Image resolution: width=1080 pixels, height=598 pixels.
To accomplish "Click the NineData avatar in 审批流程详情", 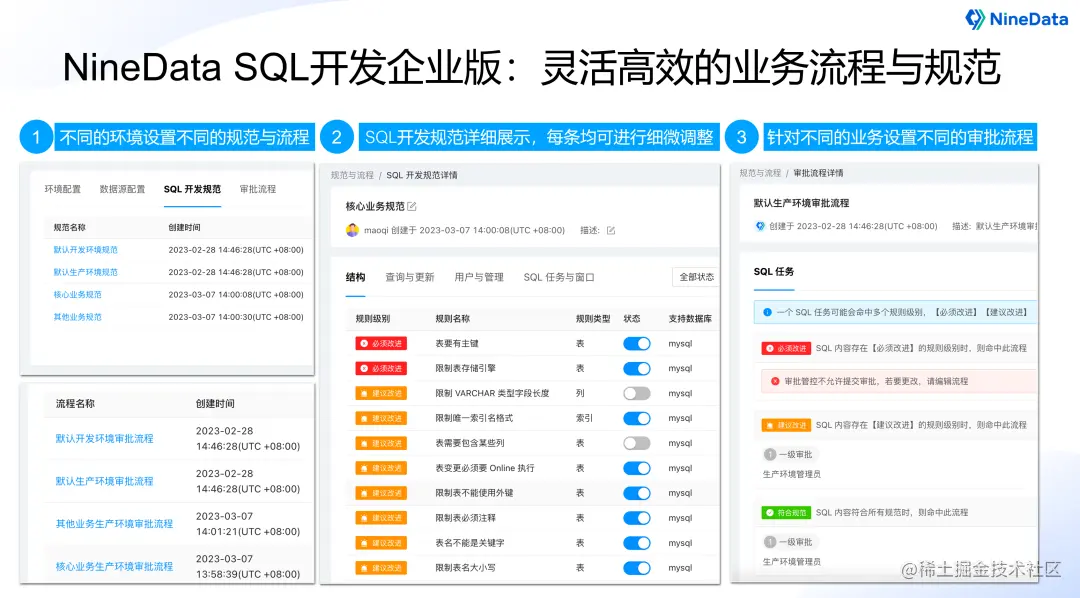I will (x=760, y=226).
